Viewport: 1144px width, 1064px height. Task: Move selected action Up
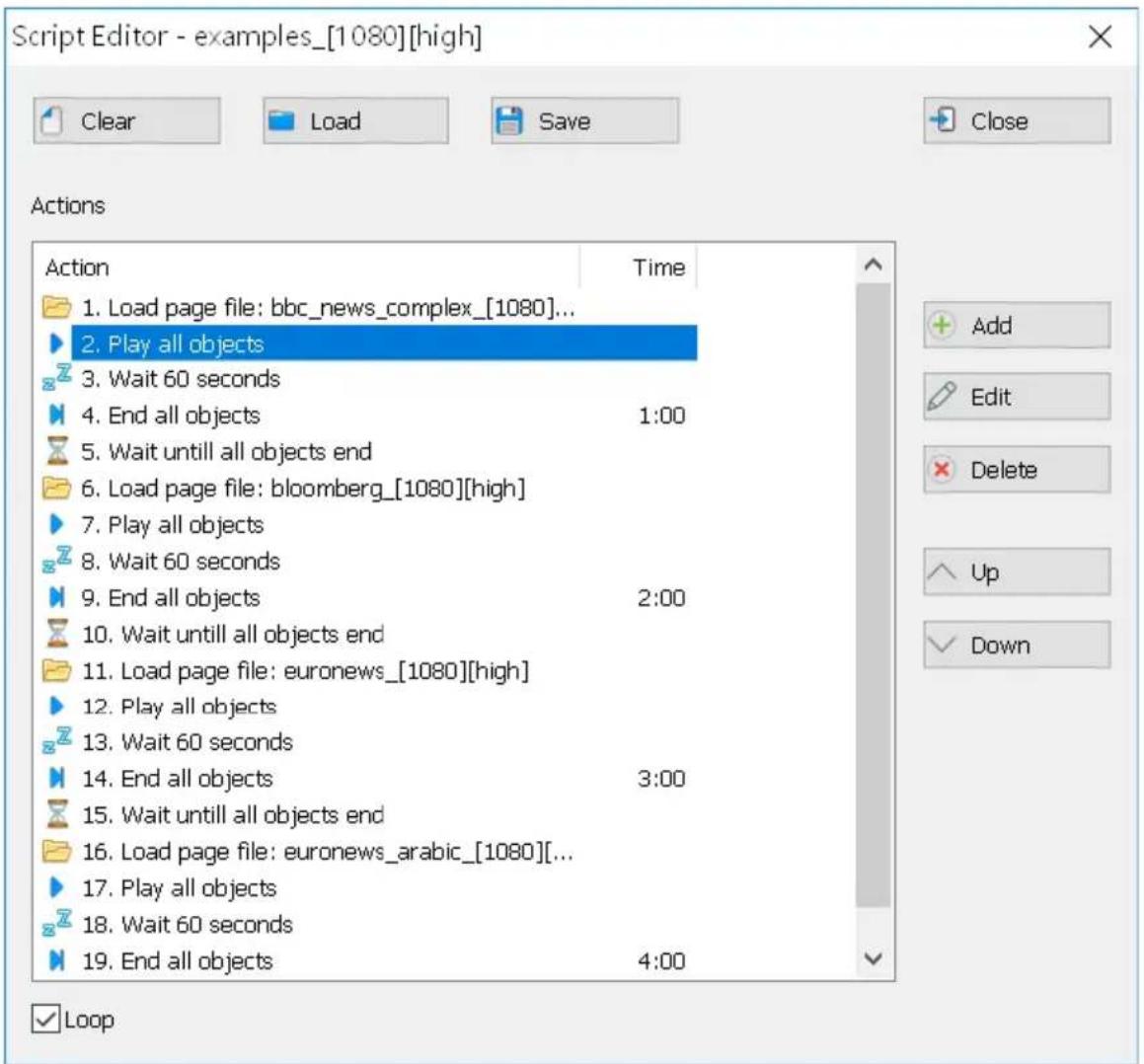pyautogui.click(x=1017, y=572)
